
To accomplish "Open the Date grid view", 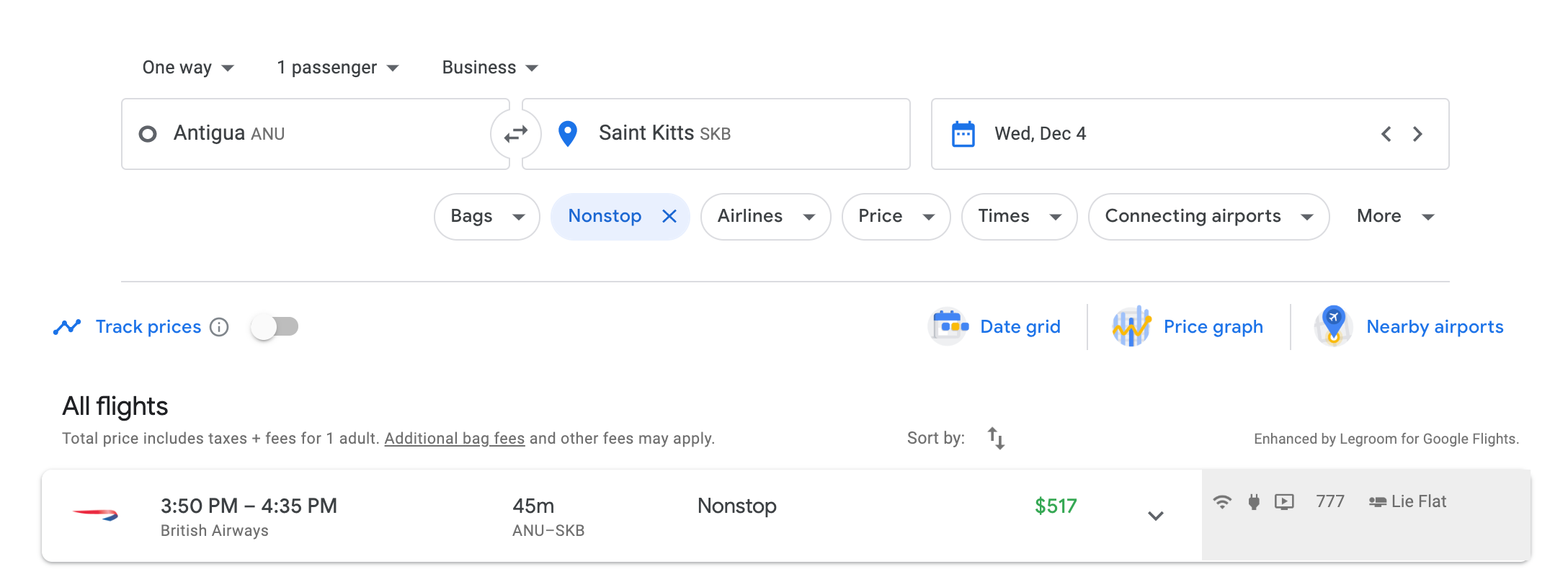I will (995, 327).
